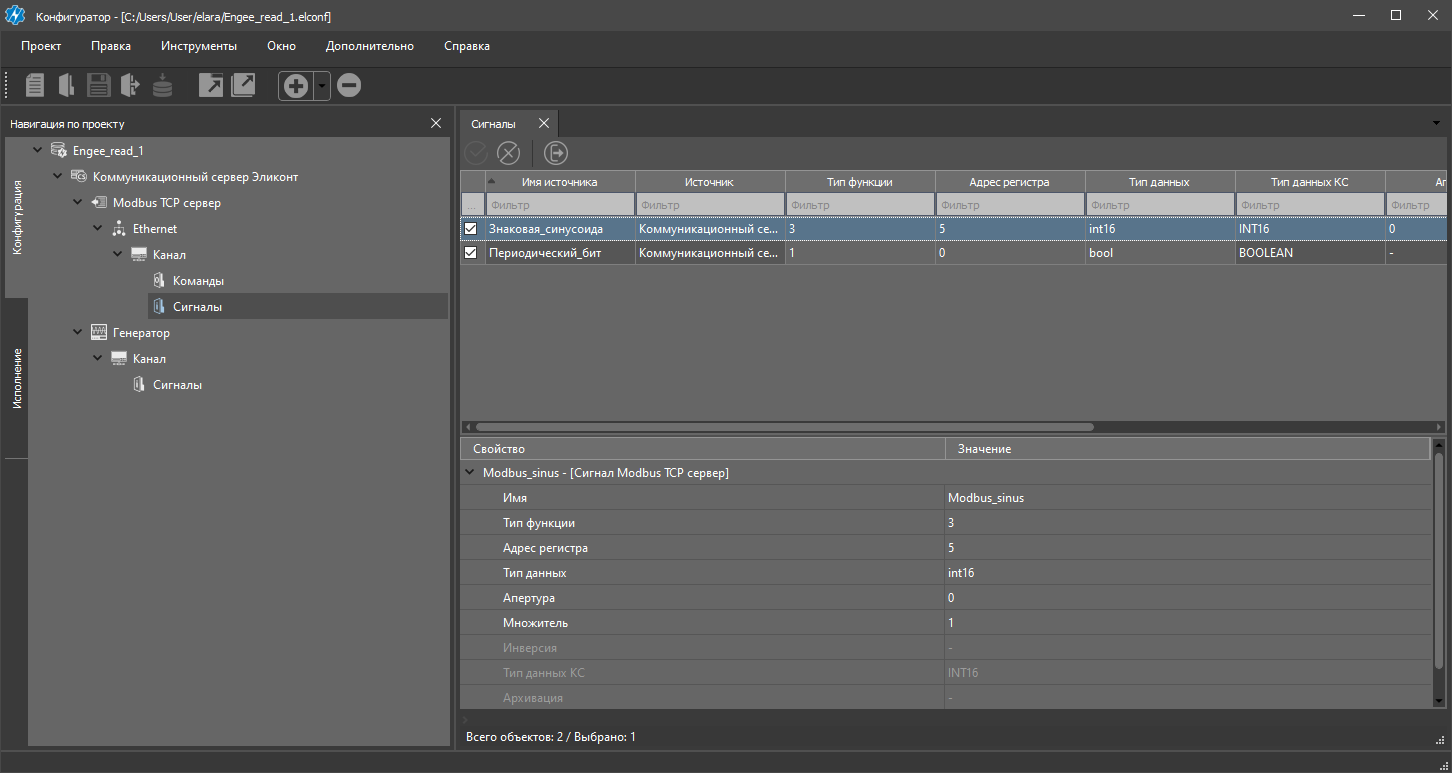Sort table by Тип функции column header
This screenshot has height=773, width=1452.
tap(859, 182)
